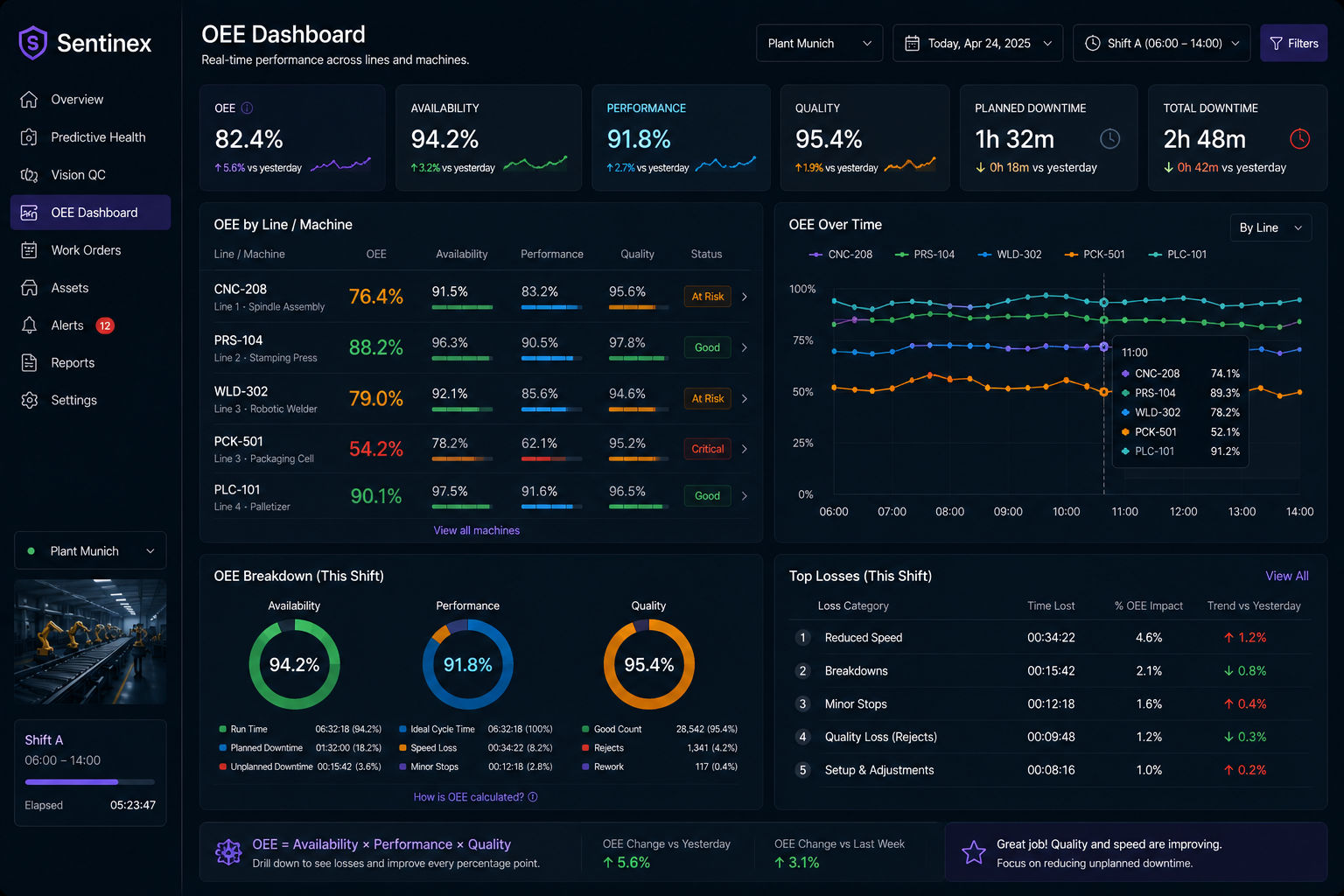Click the calendar icon in date picker
Image resolution: width=1344 pixels, height=896 pixels.
point(912,43)
